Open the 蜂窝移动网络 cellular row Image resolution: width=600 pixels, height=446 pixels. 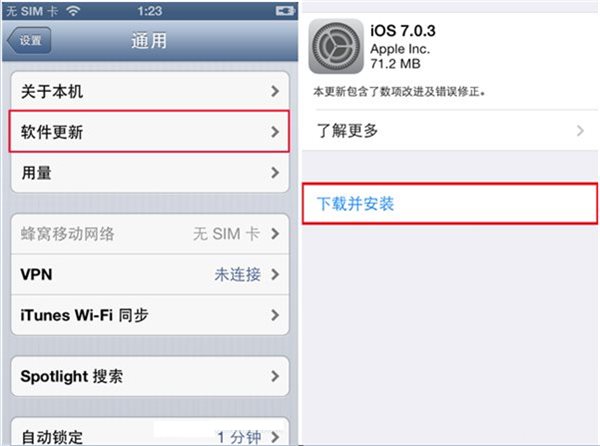(x=150, y=234)
